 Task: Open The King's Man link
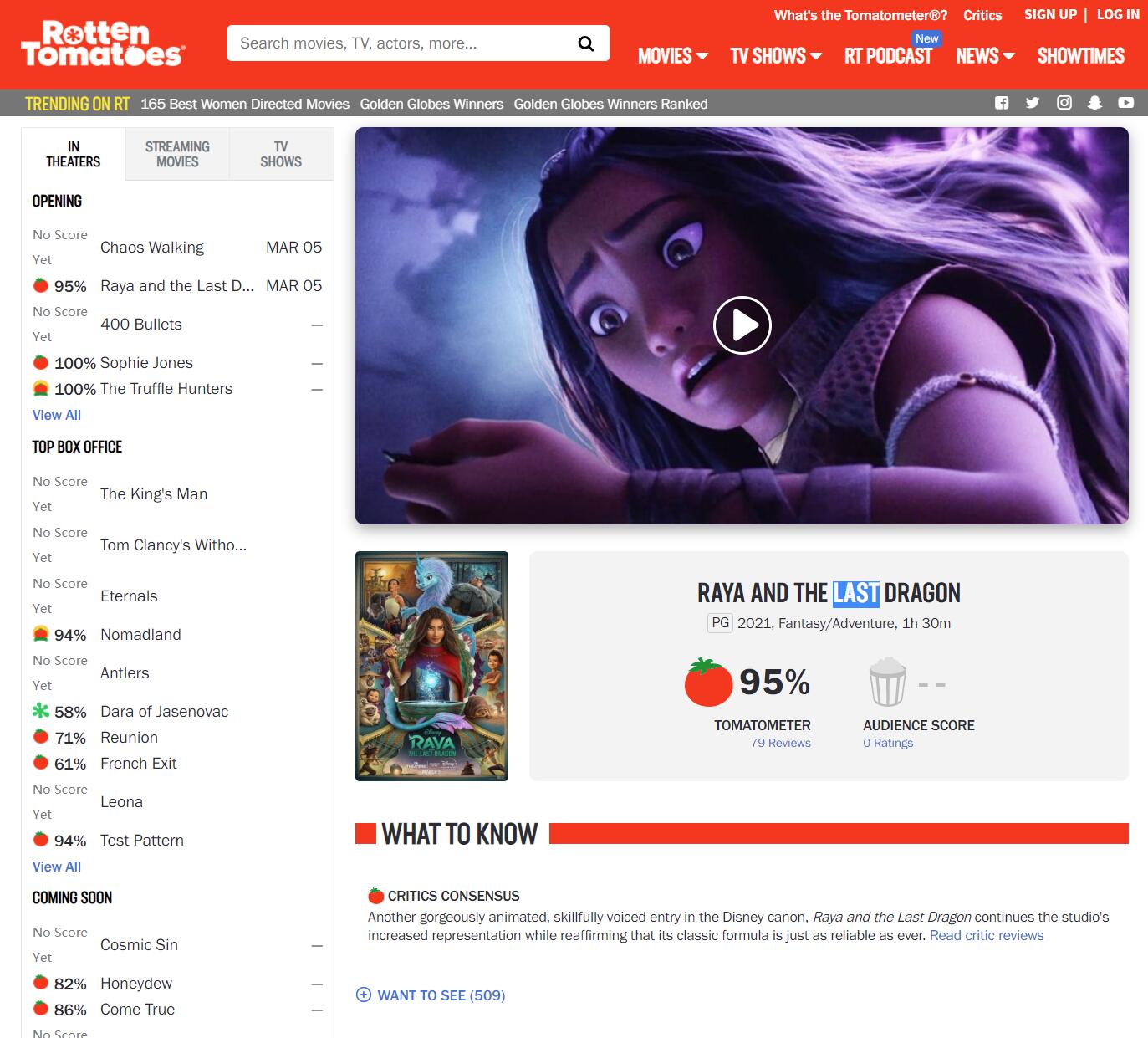(x=154, y=493)
